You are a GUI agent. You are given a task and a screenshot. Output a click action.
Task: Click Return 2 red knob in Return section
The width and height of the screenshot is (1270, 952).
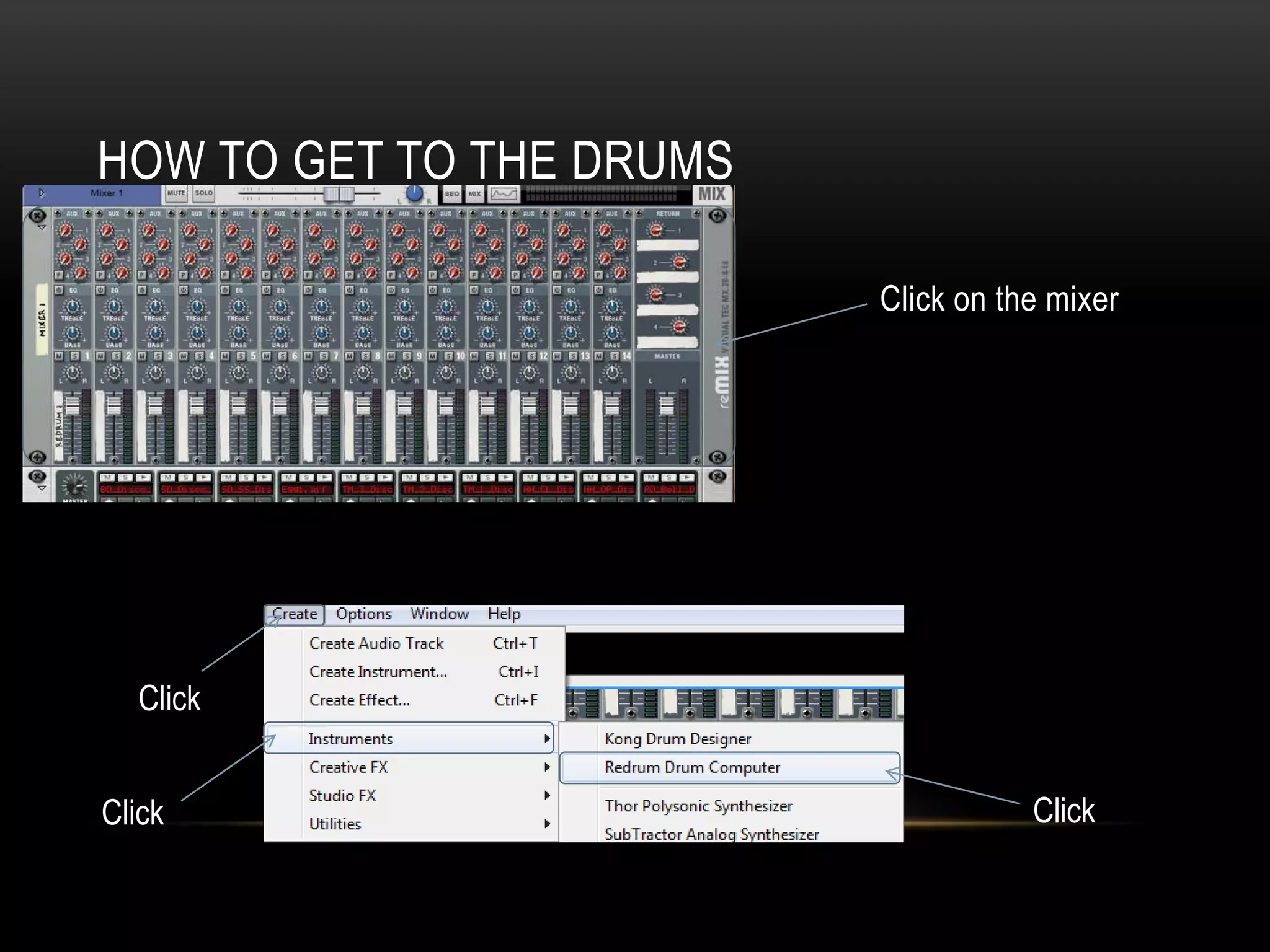(x=680, y=262)
